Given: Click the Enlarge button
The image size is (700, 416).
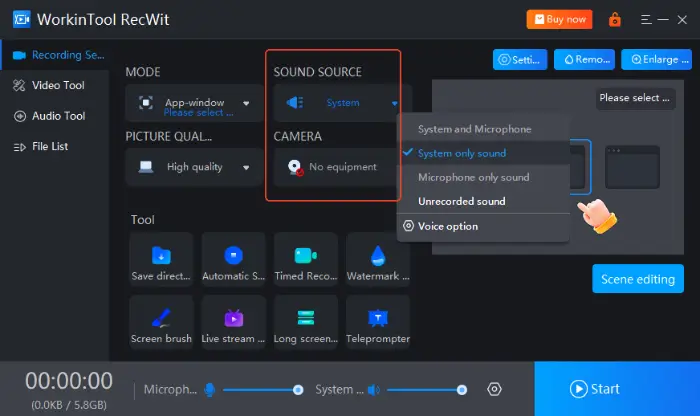Looking at the screenshot, I should coord(656,59).
